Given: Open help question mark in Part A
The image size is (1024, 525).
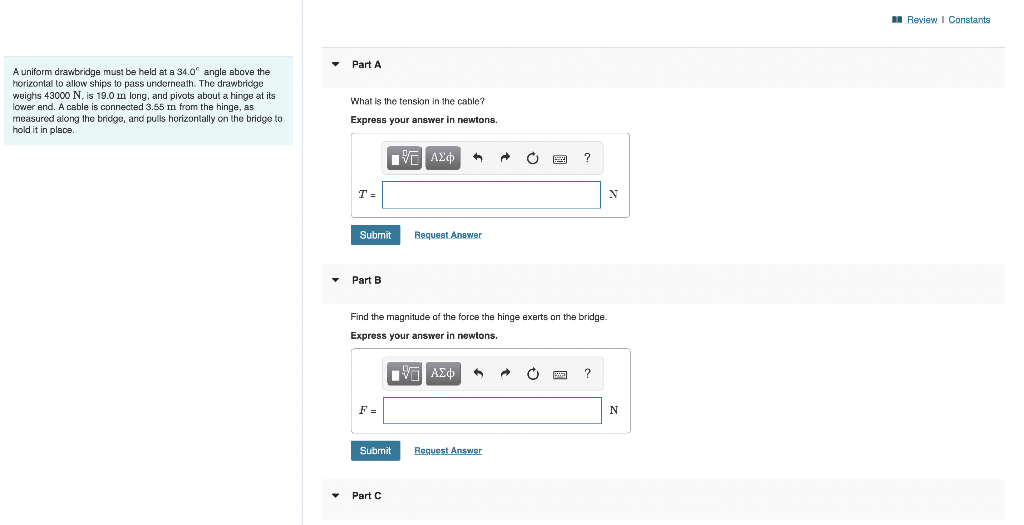Looking at the screenshot, I should coord(587,157).
